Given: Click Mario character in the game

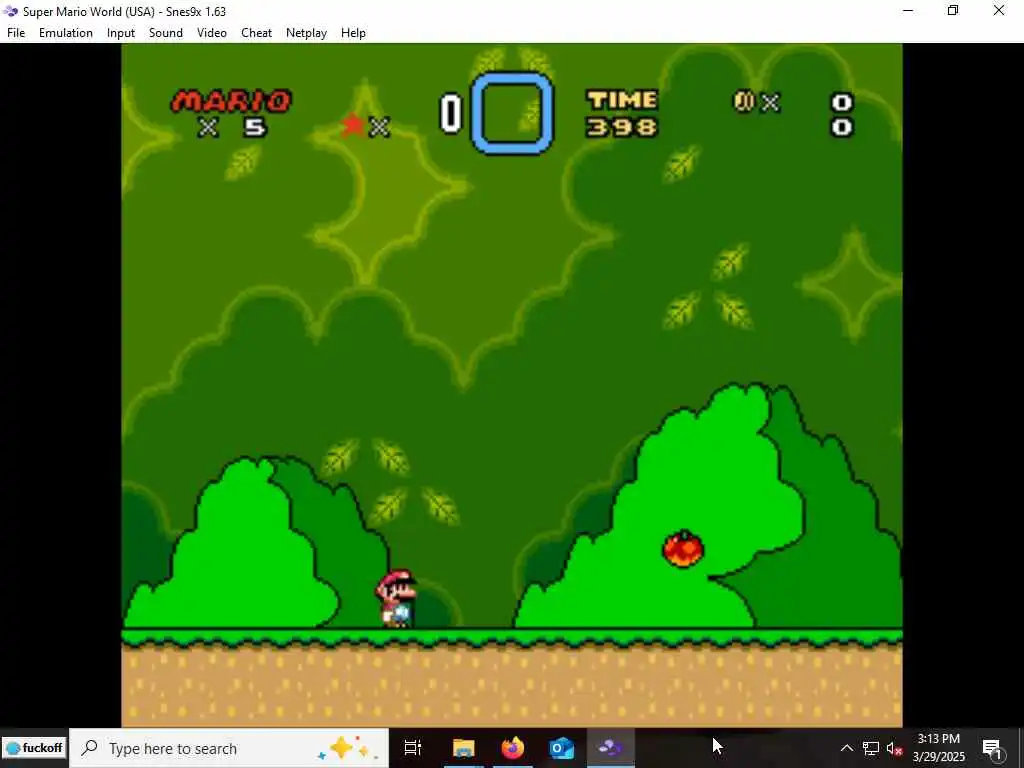Looking at the screenshot, I should 396,598.
